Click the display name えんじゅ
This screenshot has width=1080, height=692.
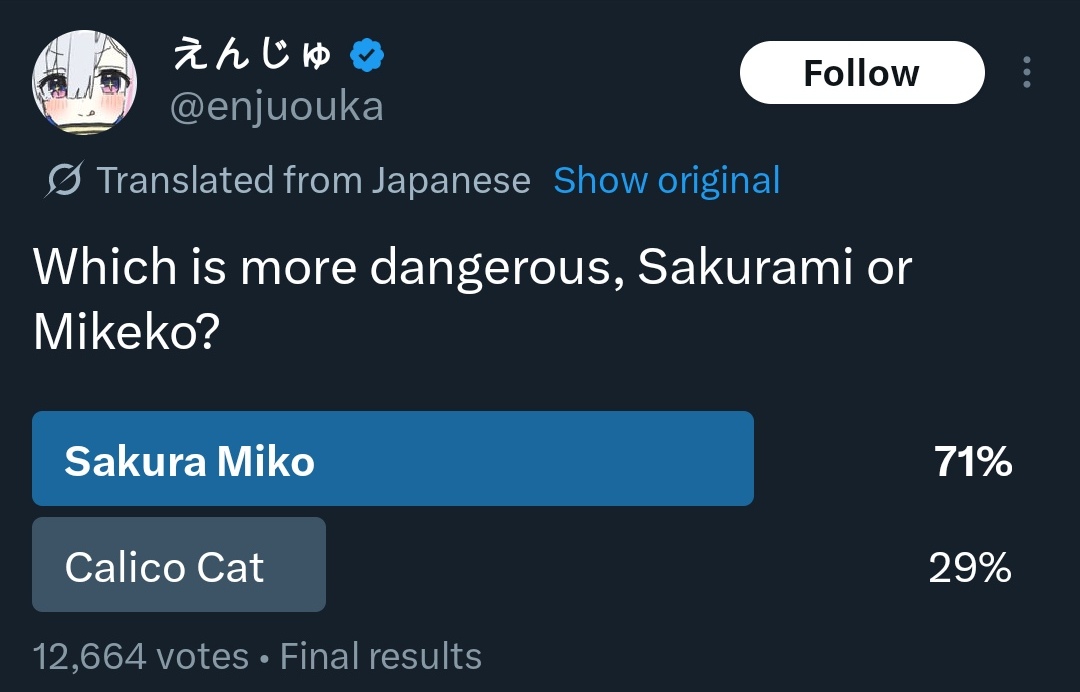[x=252, y=54]
